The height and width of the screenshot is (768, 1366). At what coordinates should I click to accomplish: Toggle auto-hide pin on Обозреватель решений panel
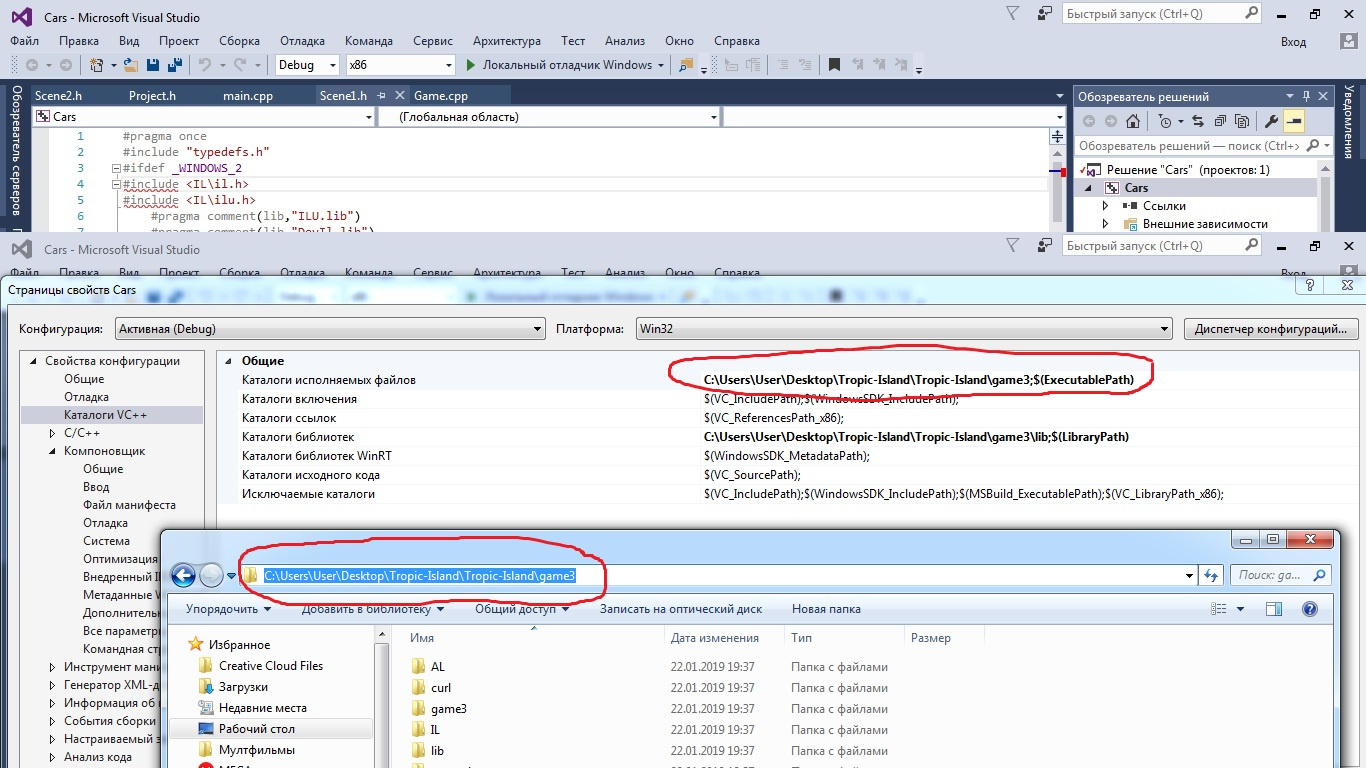(1307, 97)
